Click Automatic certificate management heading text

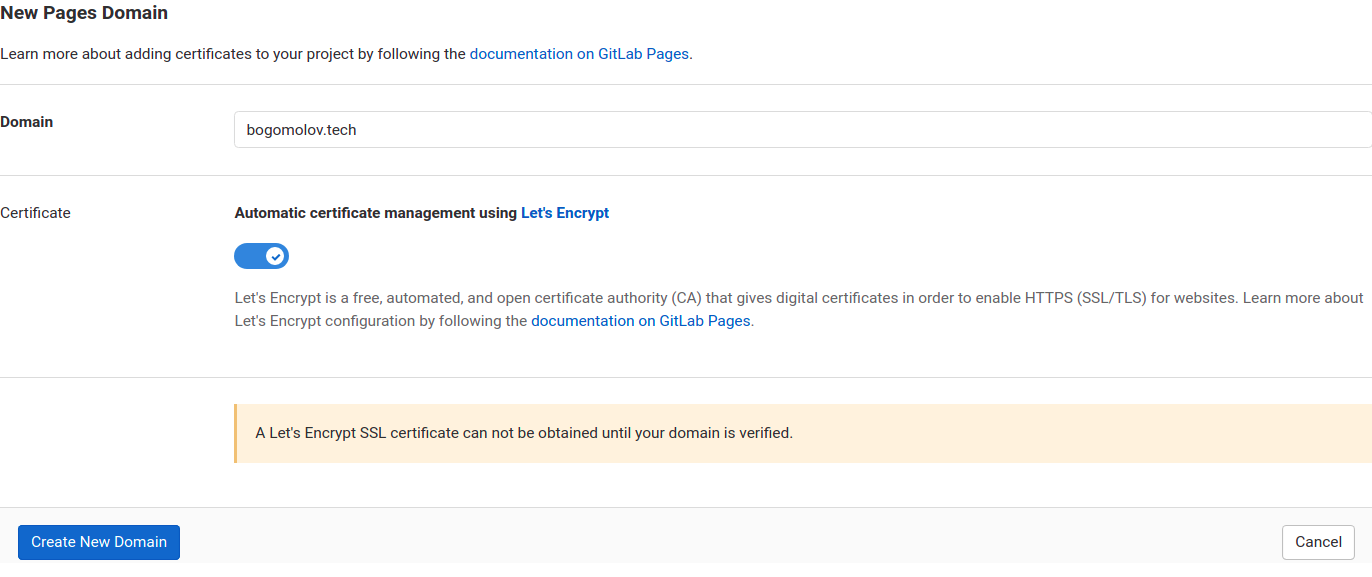(376, 213)
